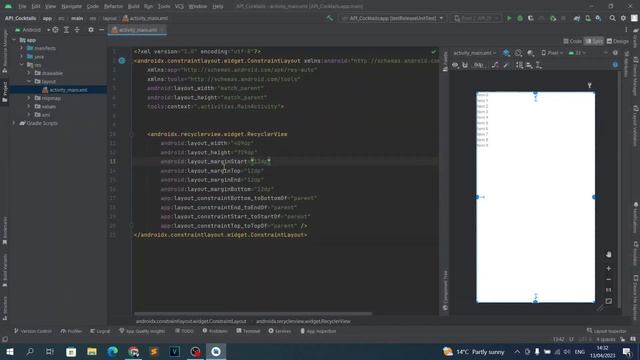The image size is (640, 360).
Task: Expand the mipmap folder
Action: (x=29, y=98)
